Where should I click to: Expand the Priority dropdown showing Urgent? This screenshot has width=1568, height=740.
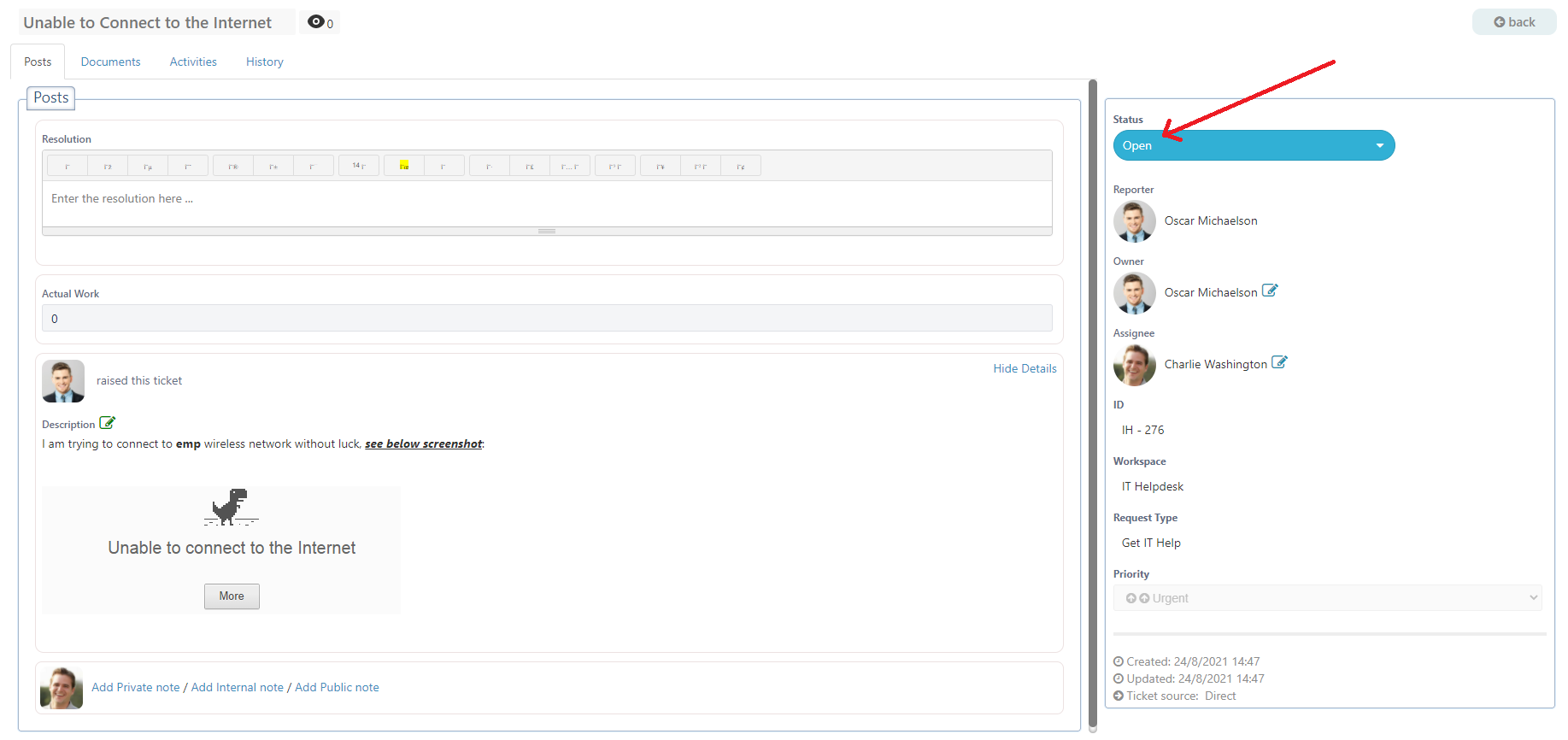1327,598
